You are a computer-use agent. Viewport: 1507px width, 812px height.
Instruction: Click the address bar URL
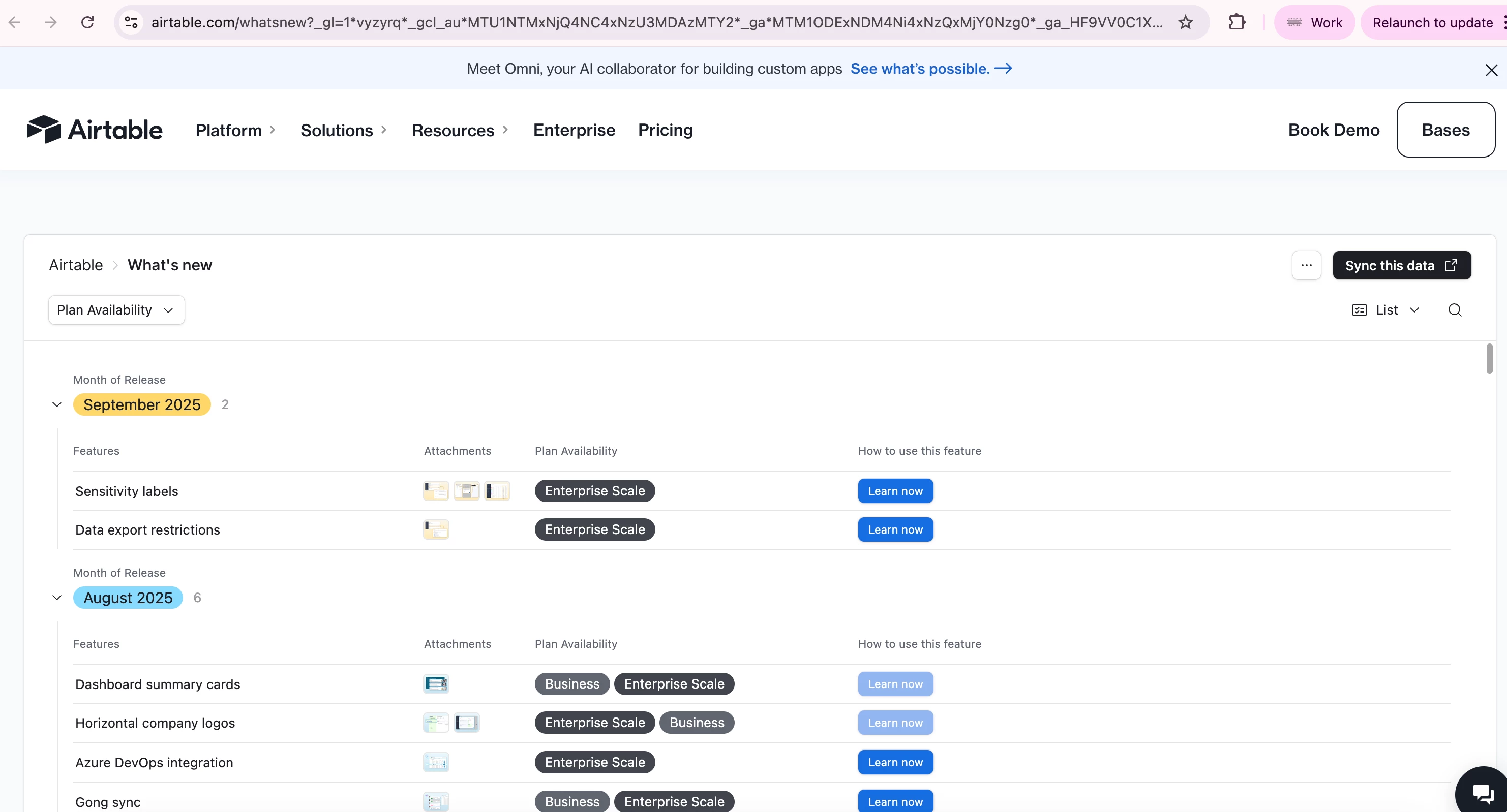[656, 22]
